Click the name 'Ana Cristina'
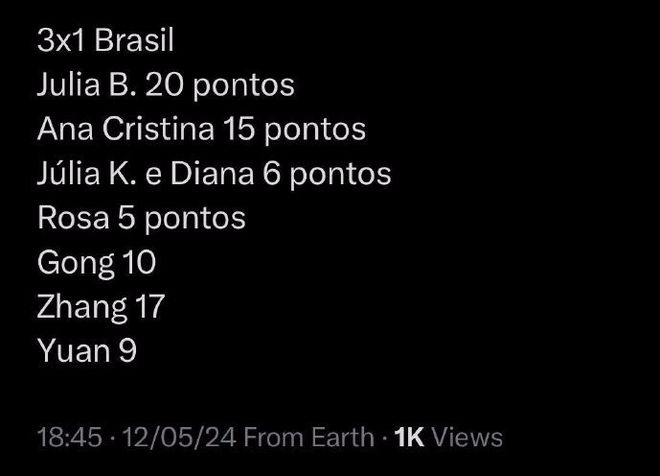This screenshot has height=476, width=660. (125, 128)
